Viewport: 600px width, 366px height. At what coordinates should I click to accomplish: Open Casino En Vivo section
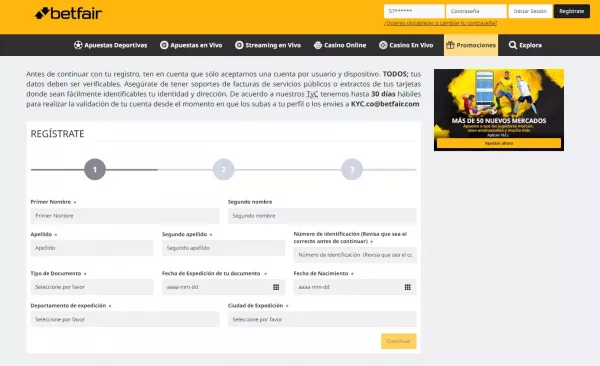tap(406, 45)
